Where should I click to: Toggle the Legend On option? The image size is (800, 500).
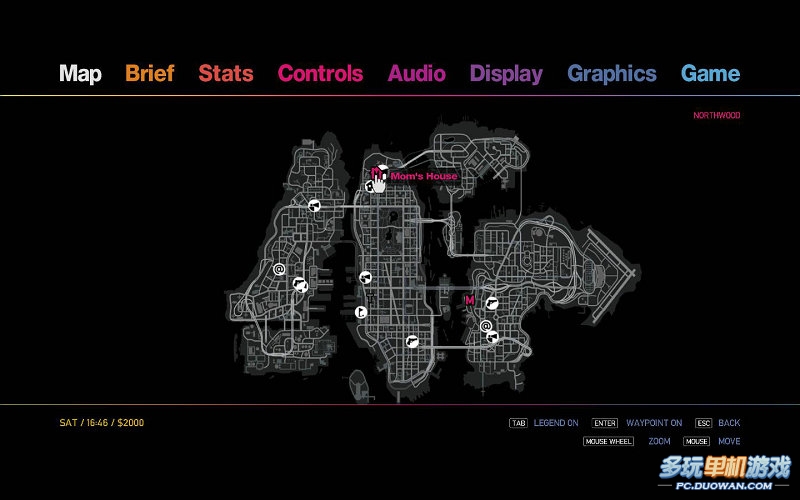[555, 423]
